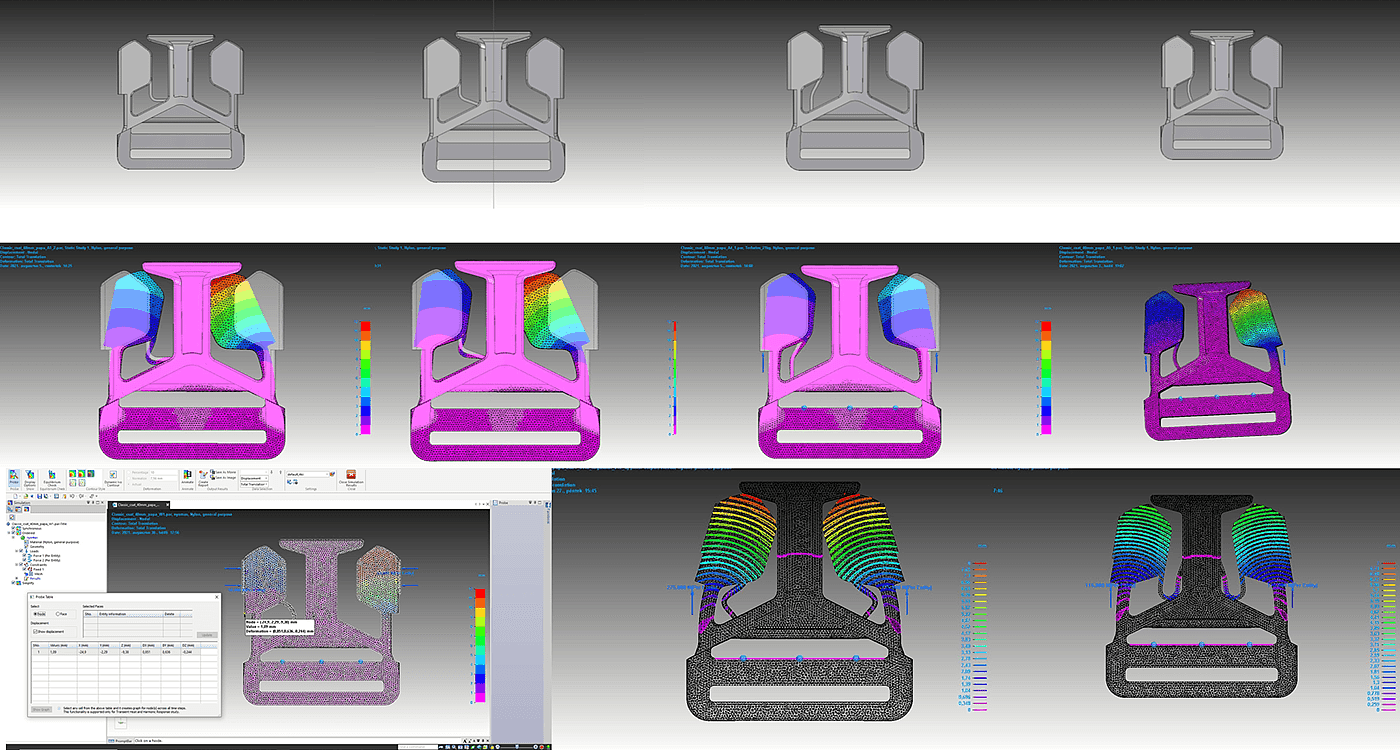Toggle the Force 2 checkbox
This screenshot has width=1400, height=750.
[25, 560]
